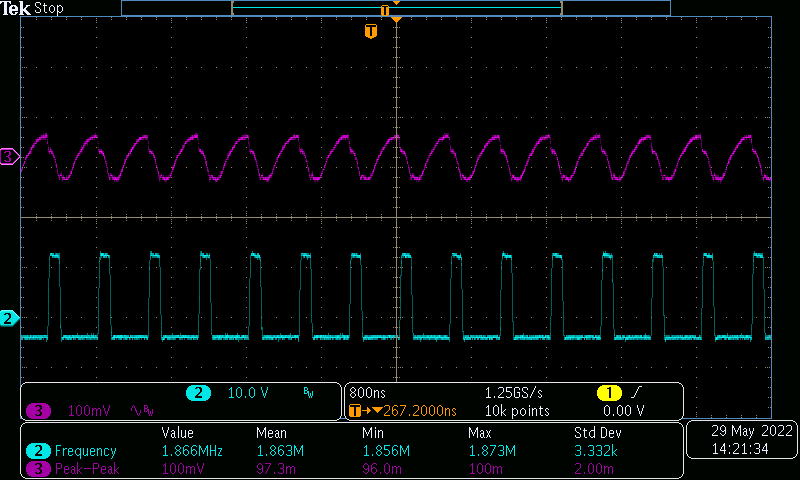Click the channel 3 ground marker on left edge
The width and height of the screenshot is (800, 480).
click(9, 156)
